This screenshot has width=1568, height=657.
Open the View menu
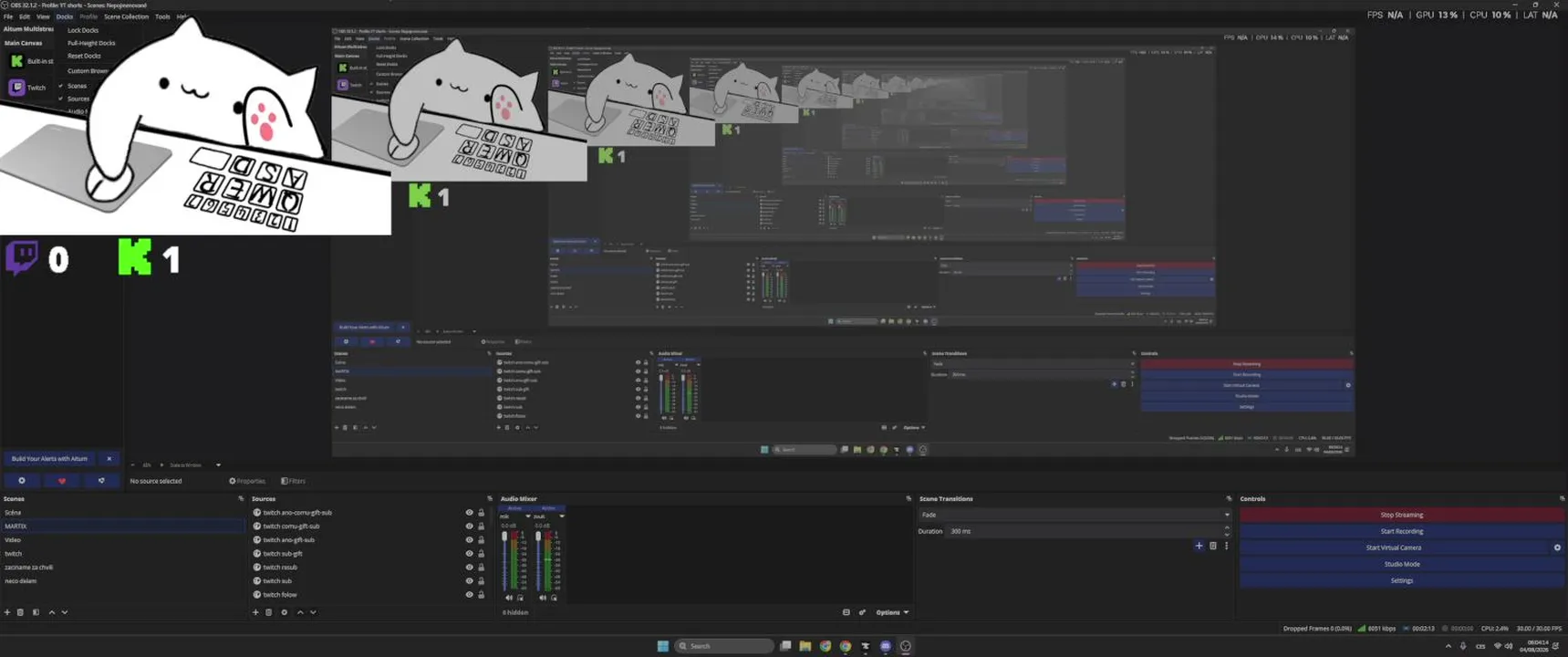(x=43, y=16)
